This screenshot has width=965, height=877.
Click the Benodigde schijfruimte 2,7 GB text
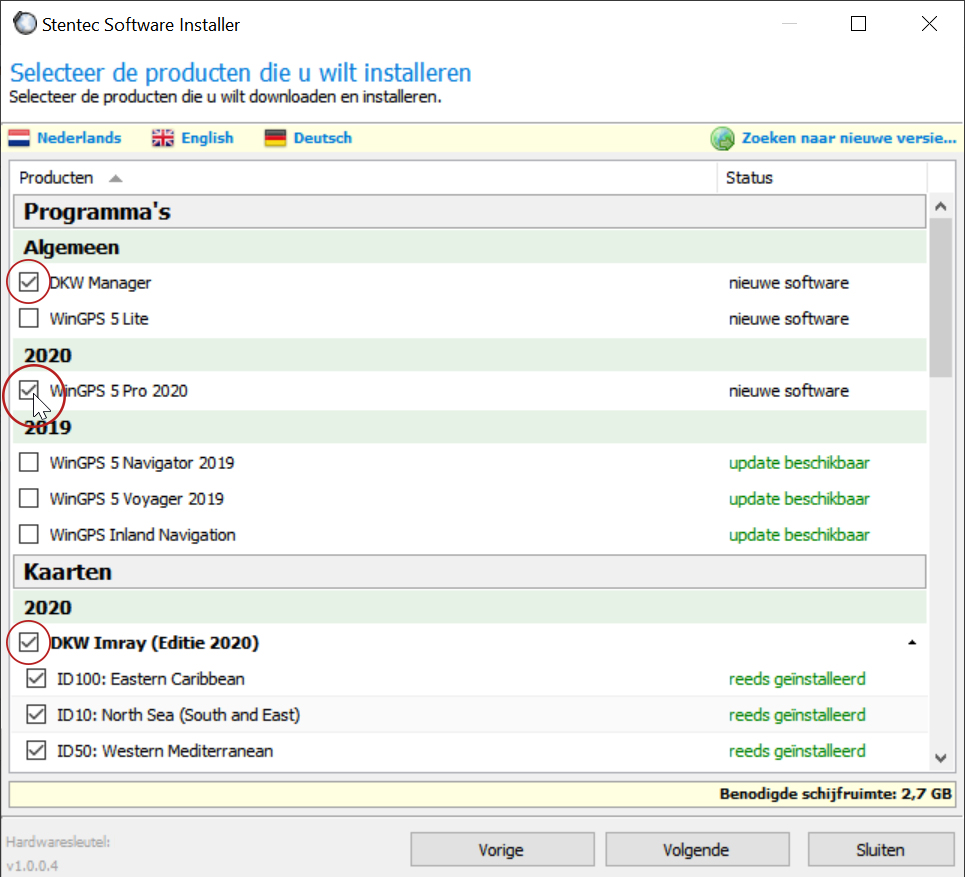(x=836, y=794)
